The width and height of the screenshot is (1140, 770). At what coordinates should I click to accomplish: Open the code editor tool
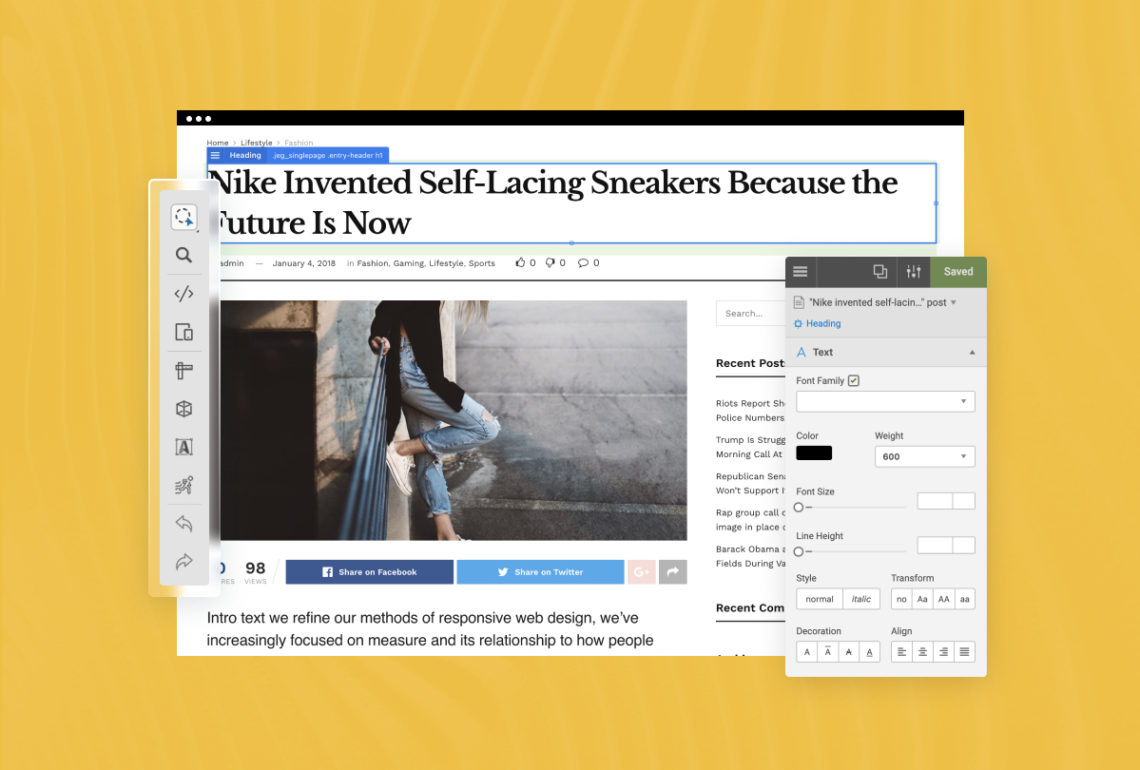tap(184, 294)
